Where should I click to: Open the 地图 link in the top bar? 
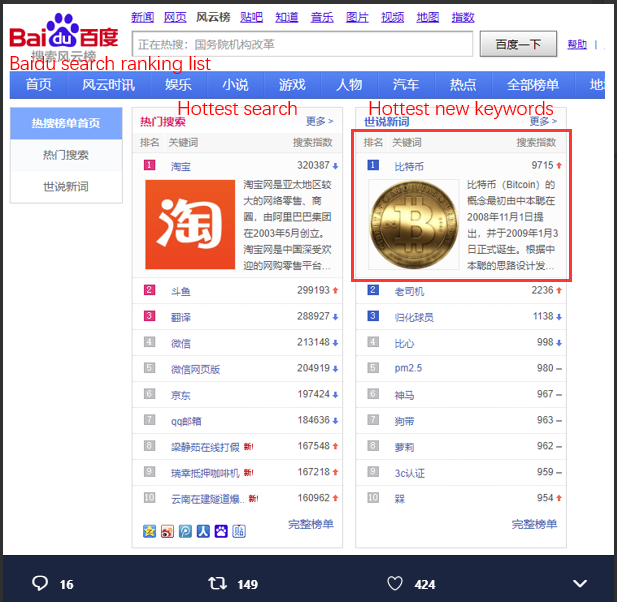point(428,17)
